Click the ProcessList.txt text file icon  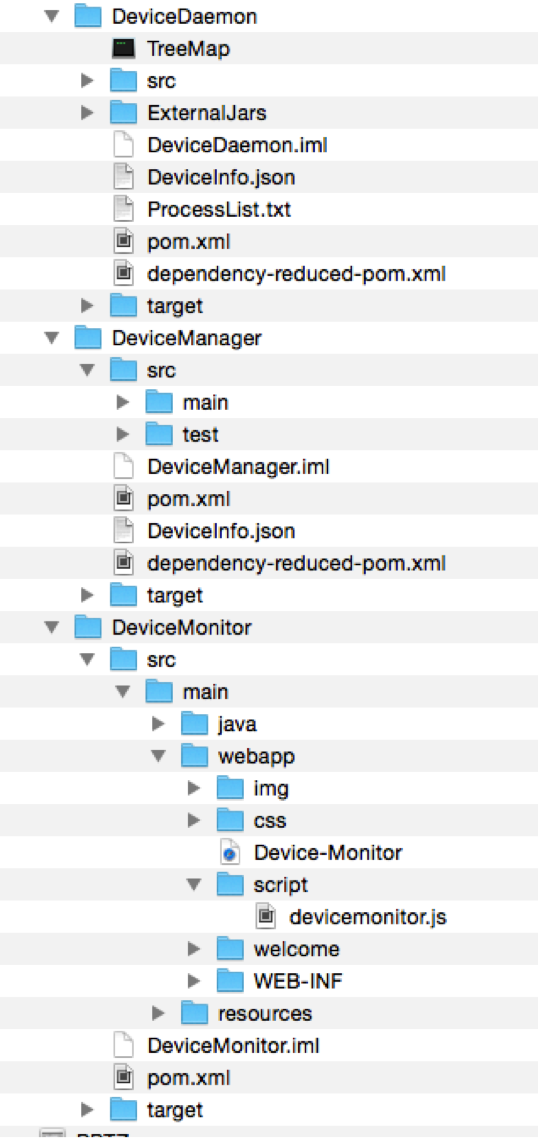(x=124, y=209)
